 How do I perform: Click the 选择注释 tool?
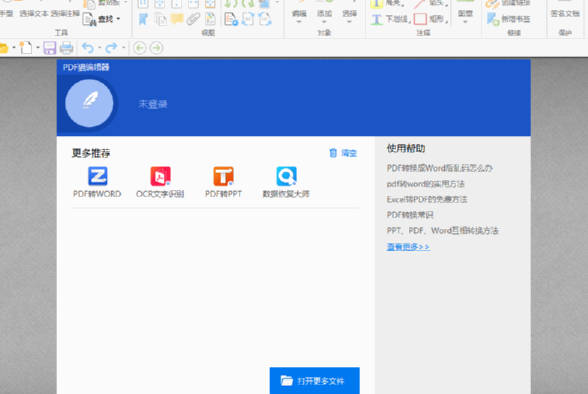click(x=65, y=13)
